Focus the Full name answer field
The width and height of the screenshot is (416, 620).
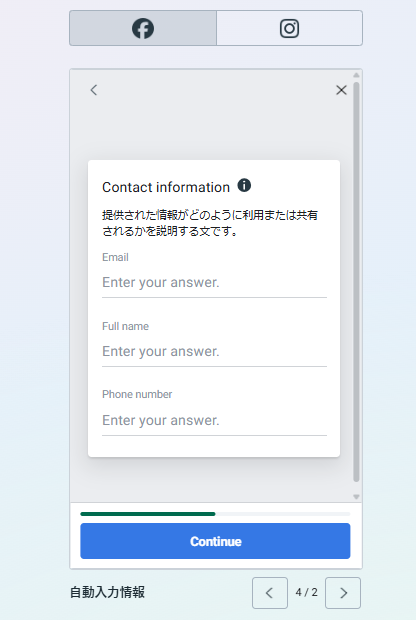pyautogui.click(x=214, y=352)
